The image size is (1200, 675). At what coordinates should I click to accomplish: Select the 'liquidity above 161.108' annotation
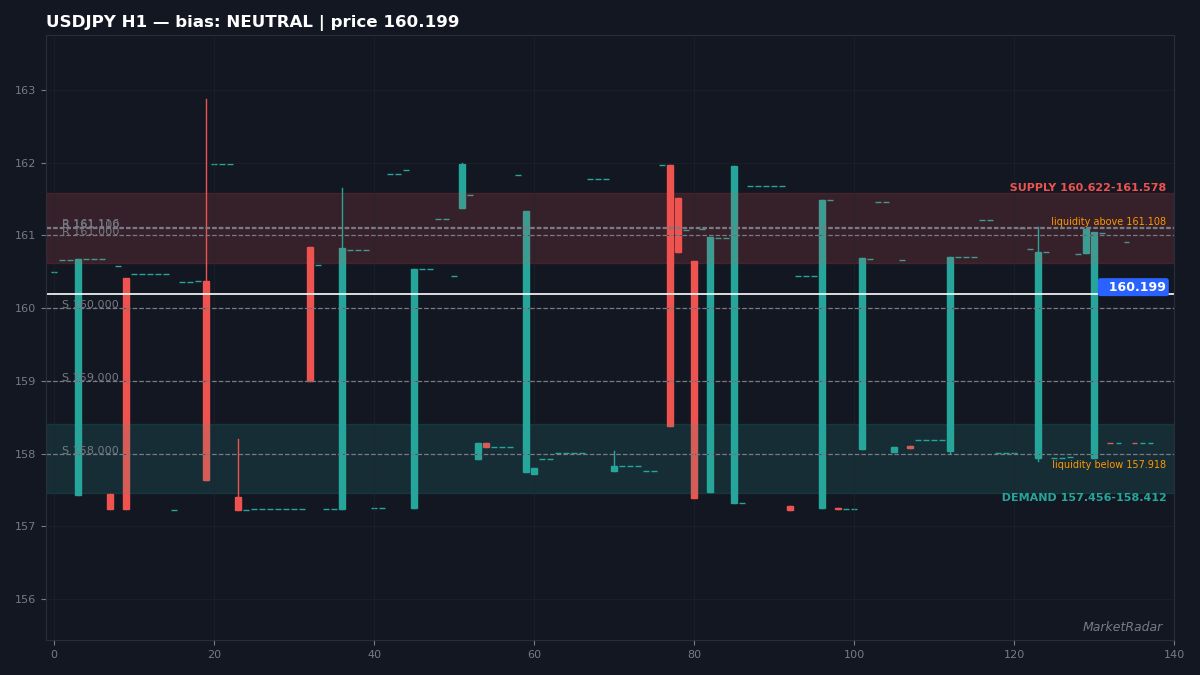click(x=1108, y=222)
